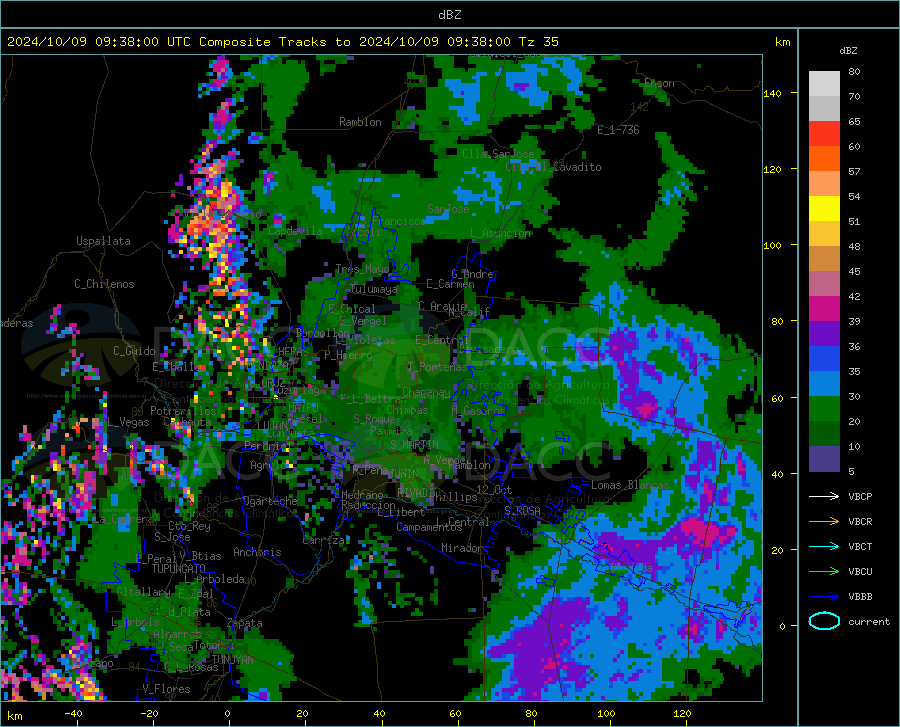Click the 'Lomas_Blancas' place label
Image resolution: width=900 pixels, height=727 pixels.
tap(630, 485)
